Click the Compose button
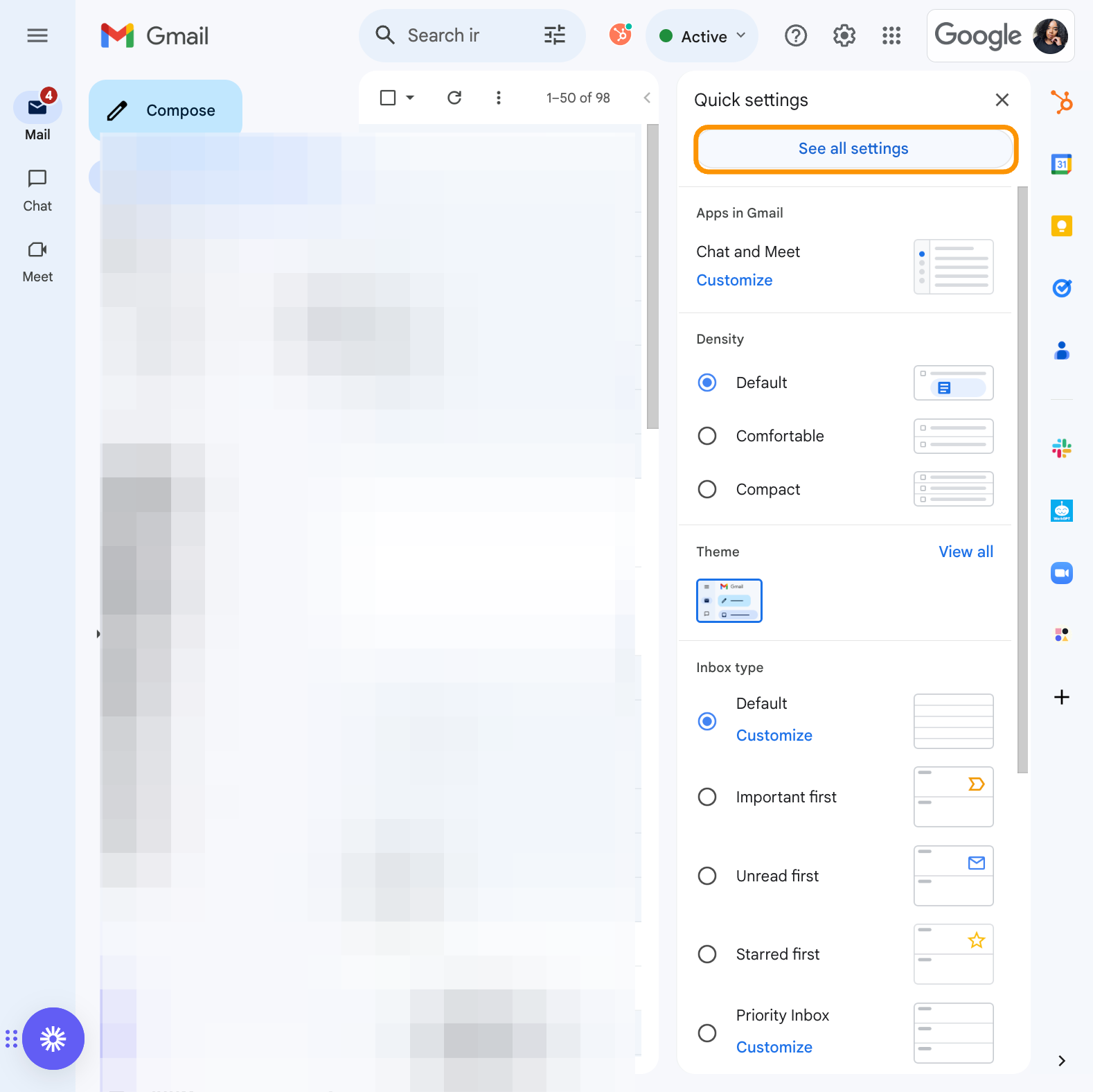The image size is (1093, 1092). (x=166, y=110)
